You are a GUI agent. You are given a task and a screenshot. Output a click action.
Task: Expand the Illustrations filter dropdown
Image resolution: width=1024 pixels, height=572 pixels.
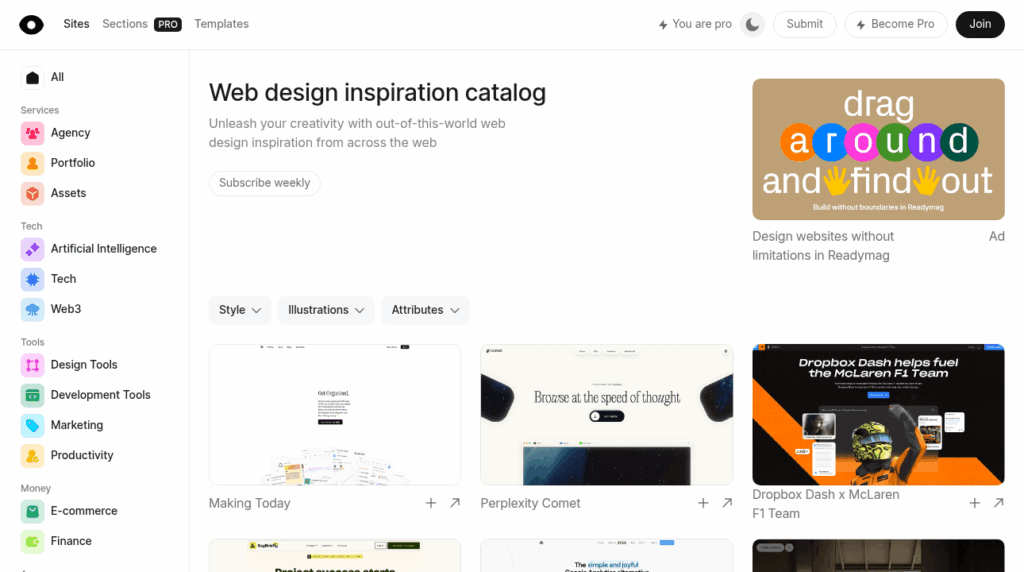pos(326,310)
